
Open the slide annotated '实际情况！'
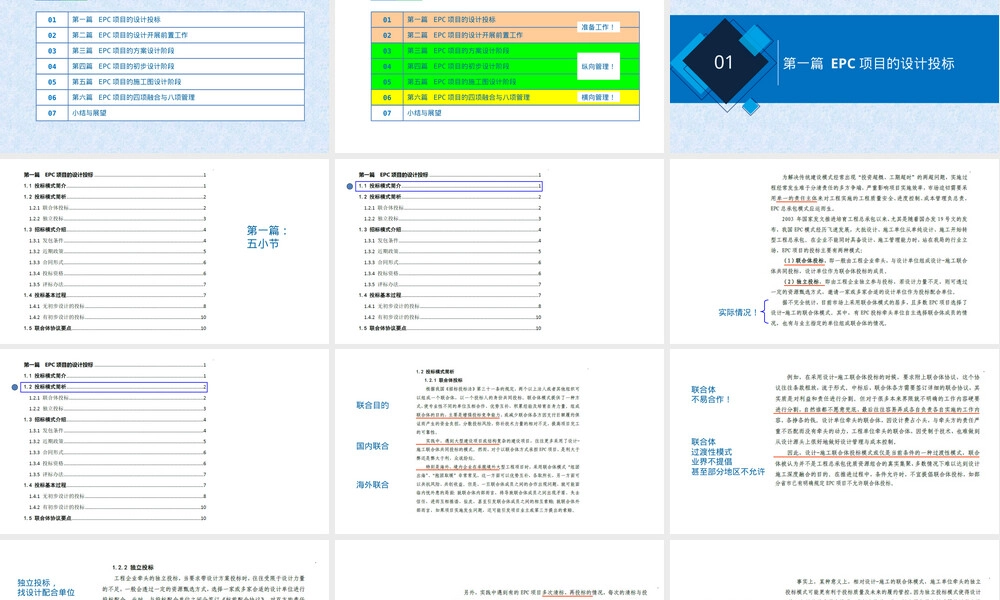point(835,251)
